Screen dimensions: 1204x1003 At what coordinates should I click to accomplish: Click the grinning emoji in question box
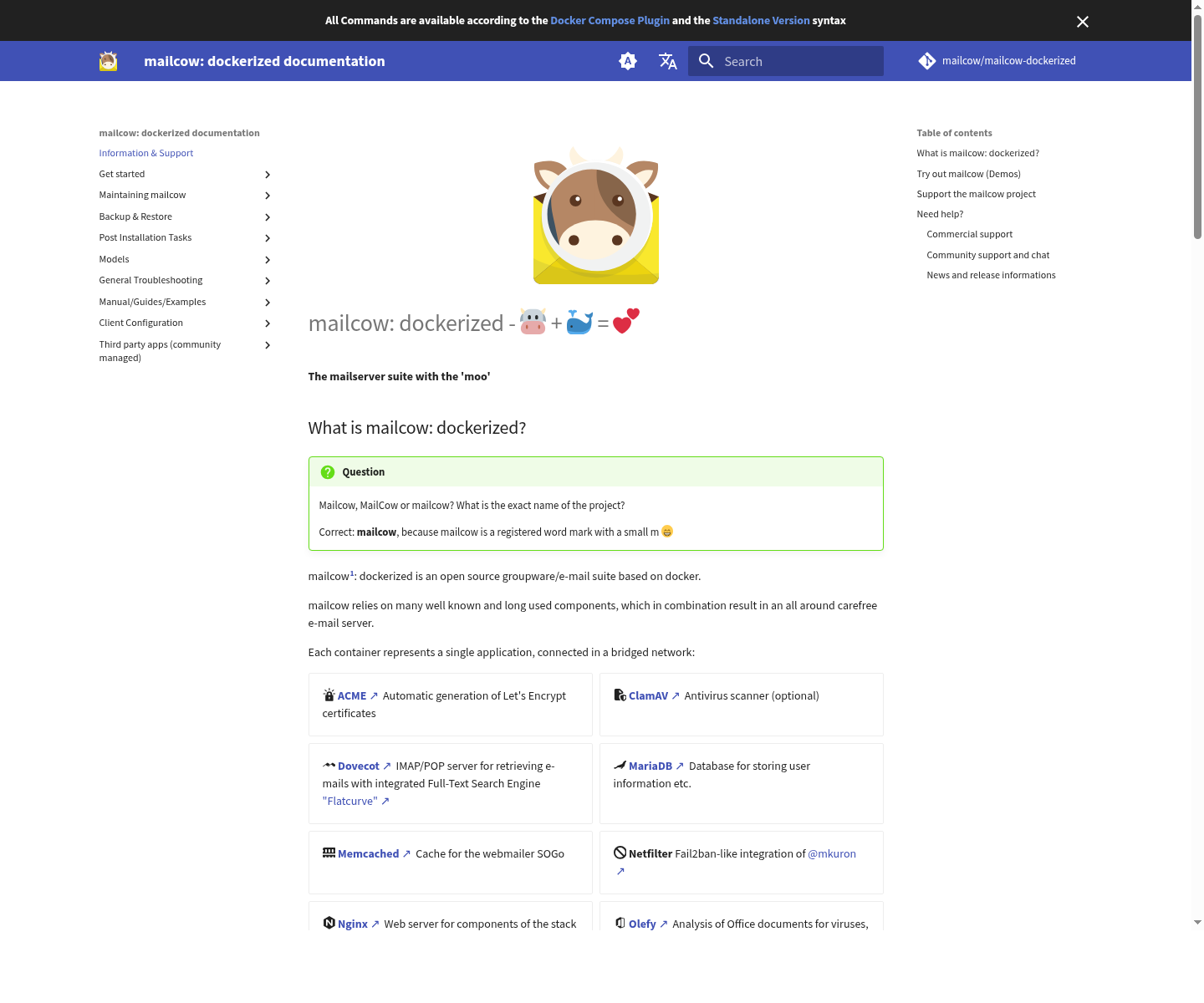(667, 531)
